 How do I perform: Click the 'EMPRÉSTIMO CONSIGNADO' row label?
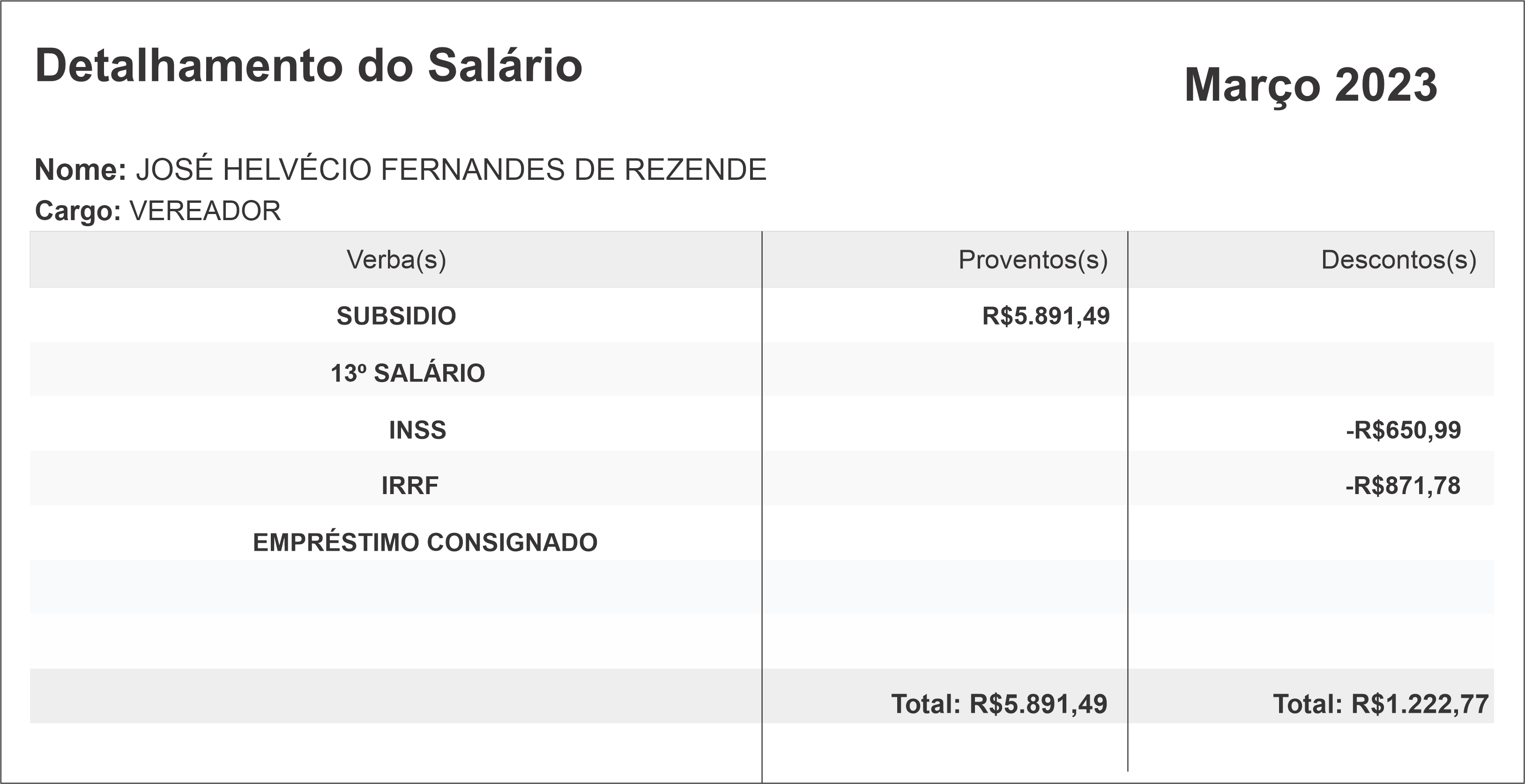point(425,543)
